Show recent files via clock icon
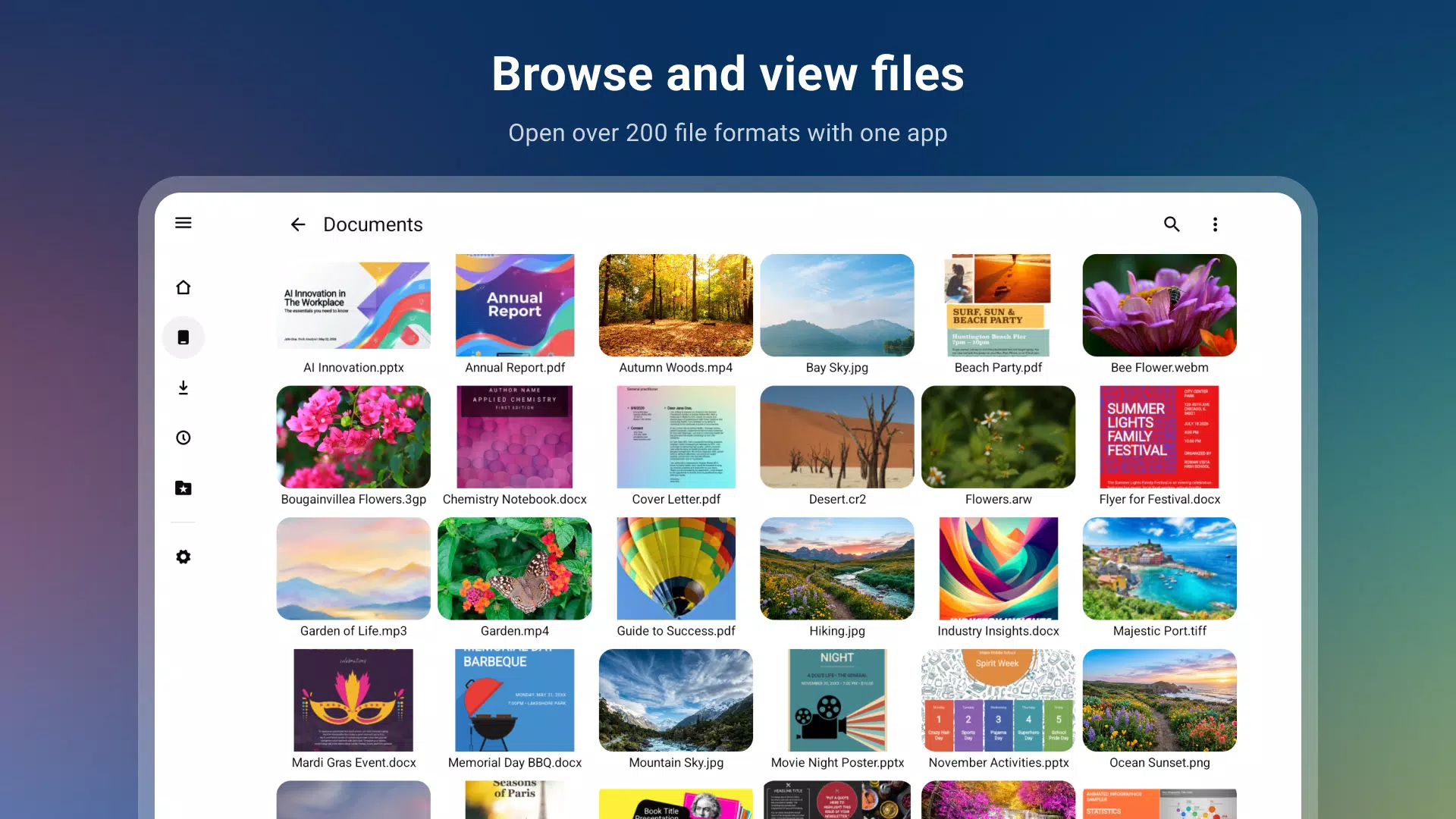Viewport: 1456px width, 819px height. pyautogui.click(x=184, y=438)
